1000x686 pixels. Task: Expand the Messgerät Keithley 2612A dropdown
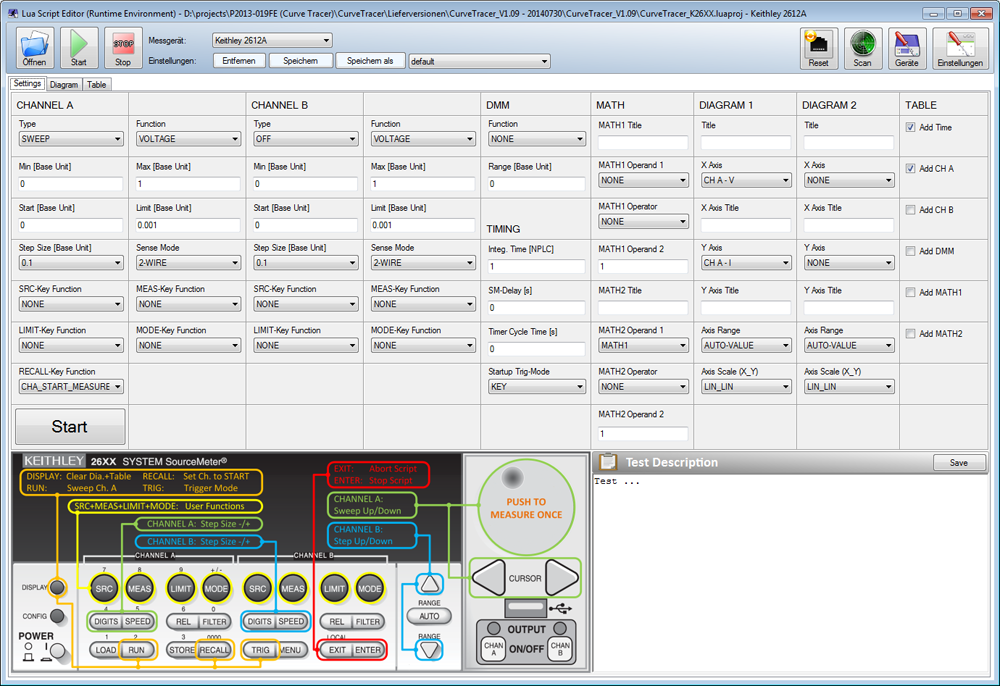click(x=271, y=41)
